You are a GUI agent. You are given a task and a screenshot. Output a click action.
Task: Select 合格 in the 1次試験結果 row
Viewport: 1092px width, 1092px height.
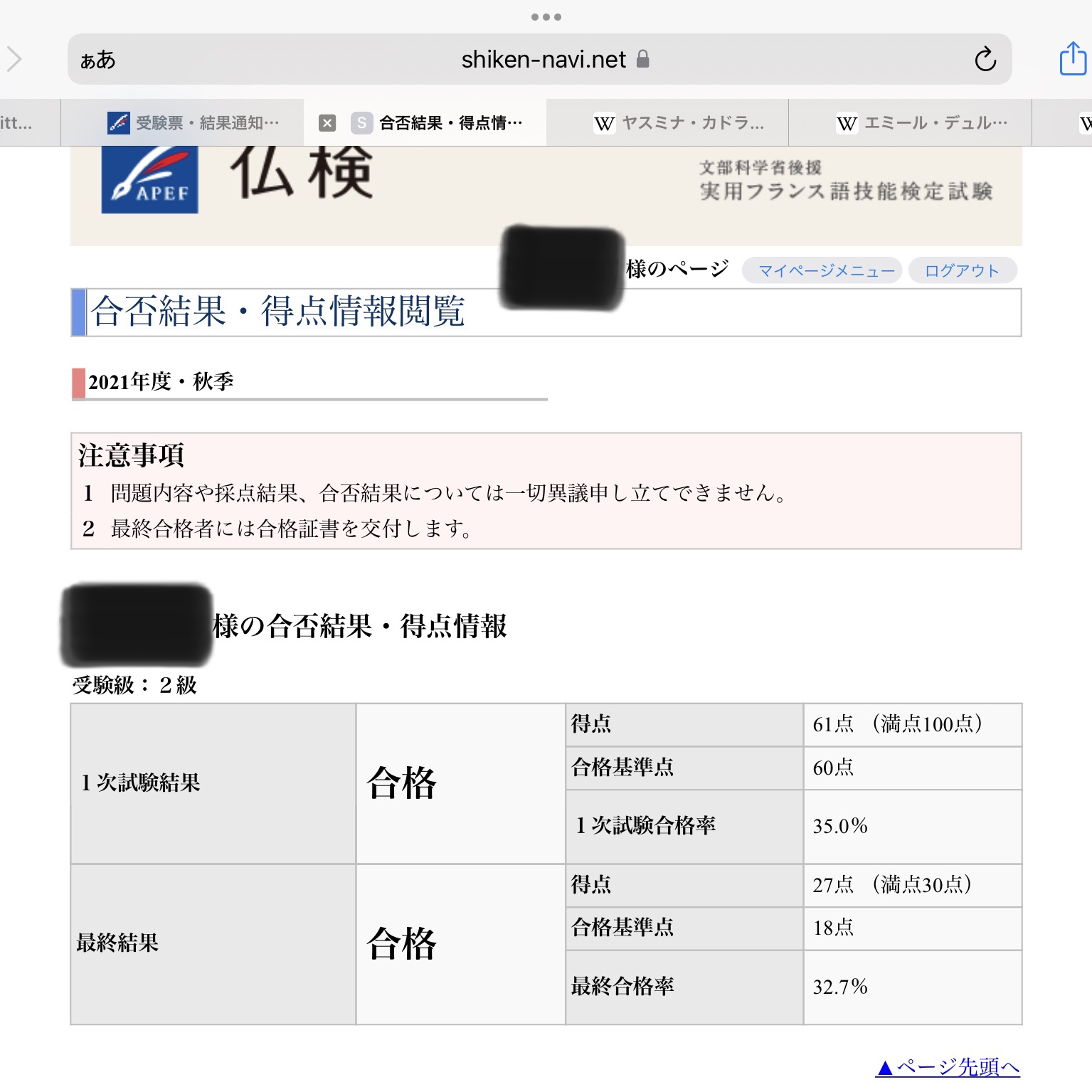click(x=401, y=783)
